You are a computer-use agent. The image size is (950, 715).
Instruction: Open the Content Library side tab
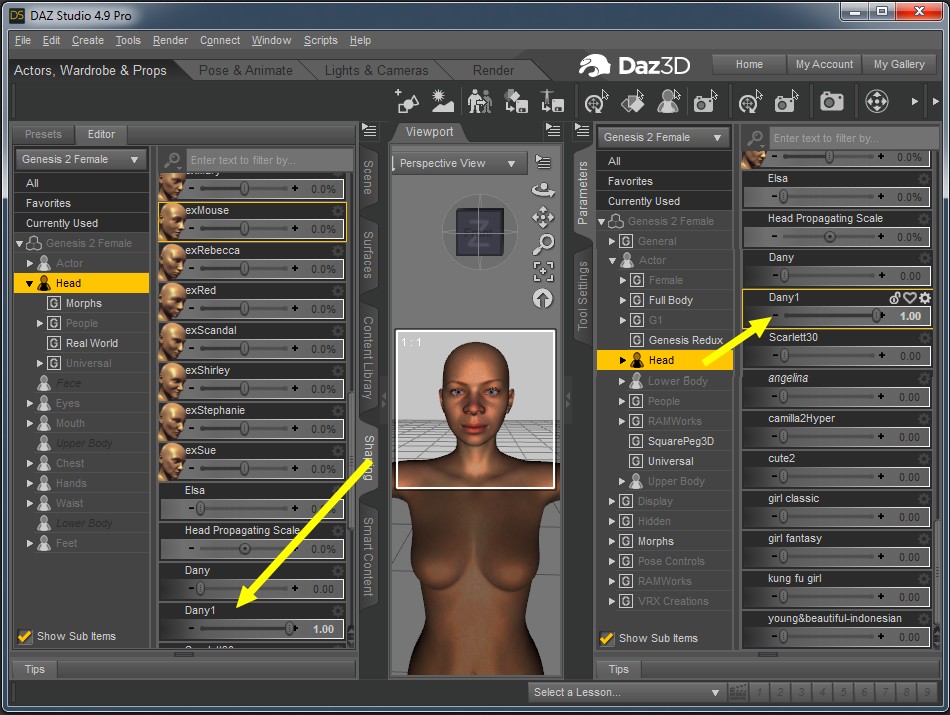[x=368, y=358]
